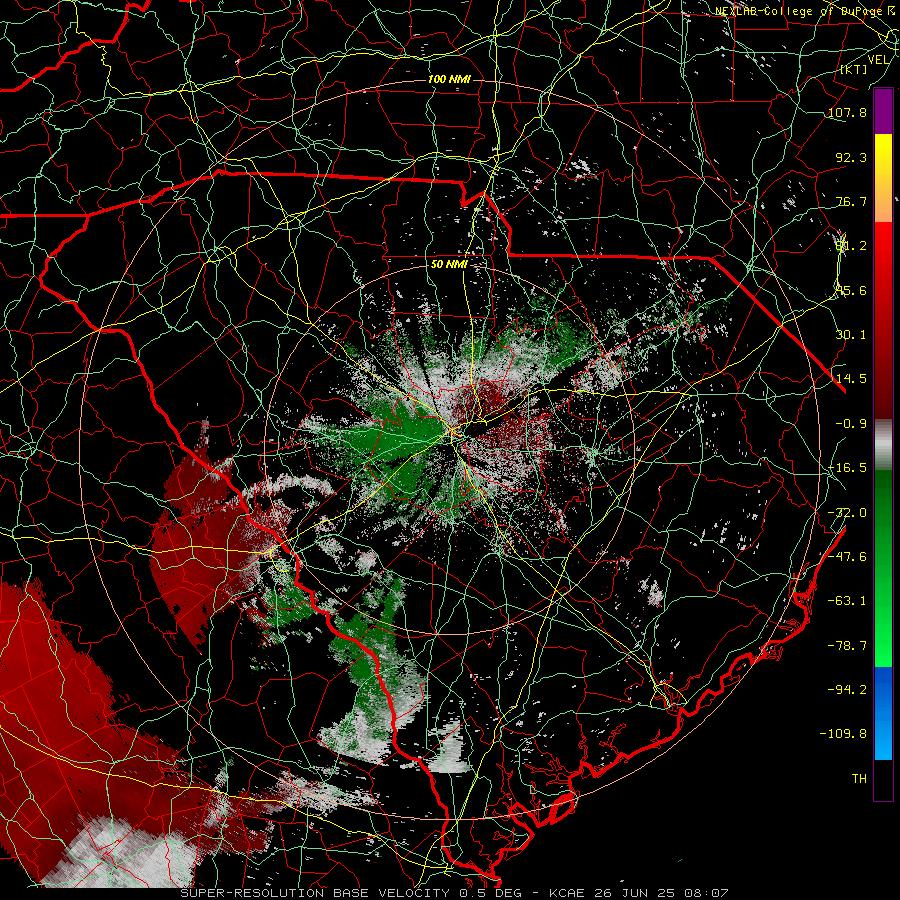Select the 92.3 scale value
900x900 pixels.
(x=851, y=157)
